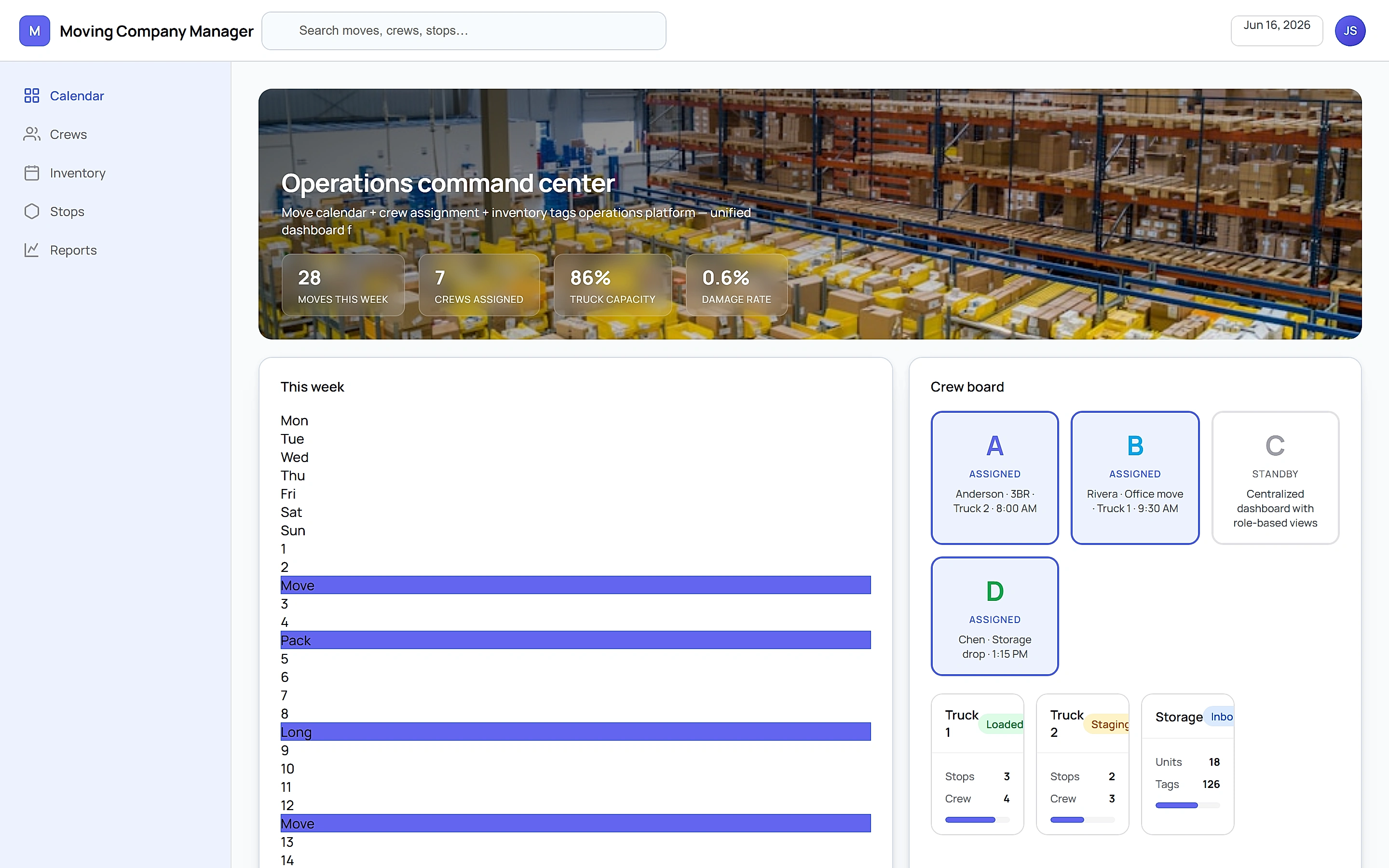Click the Mon day label
Screen dimensions: 1389x868
(x=295, y=421)
